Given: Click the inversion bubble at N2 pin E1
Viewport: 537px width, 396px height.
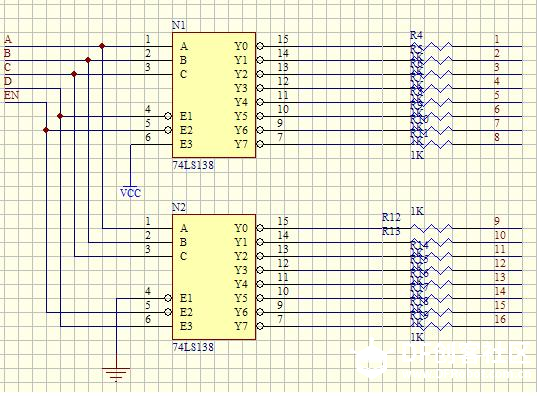Looking at the screenshot, I should pos(168,298).
